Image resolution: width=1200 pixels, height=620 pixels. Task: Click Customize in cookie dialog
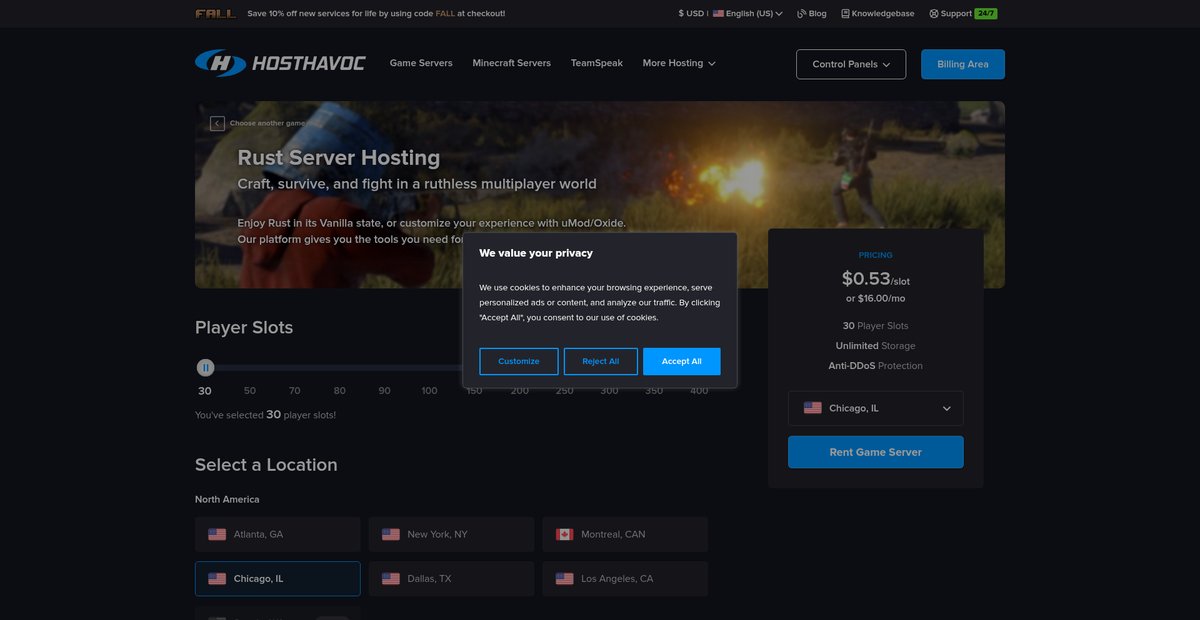519,361
